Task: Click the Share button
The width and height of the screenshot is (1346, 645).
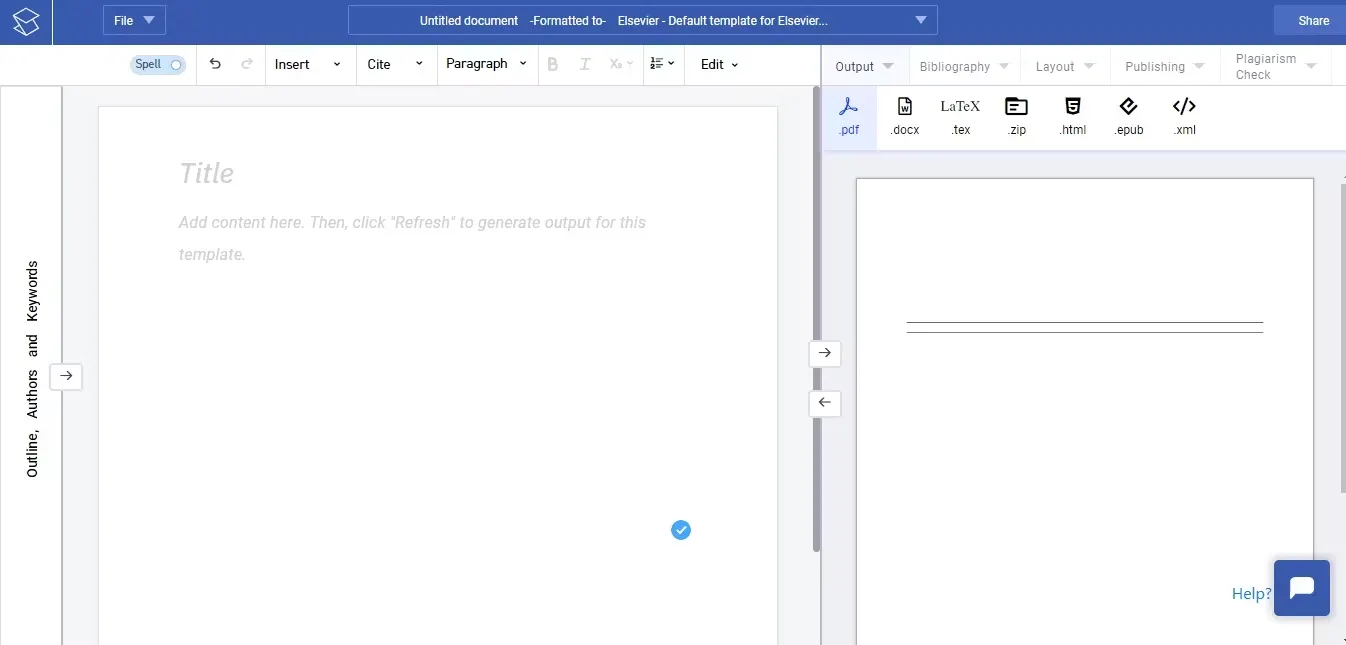Action: [1312, 20]
